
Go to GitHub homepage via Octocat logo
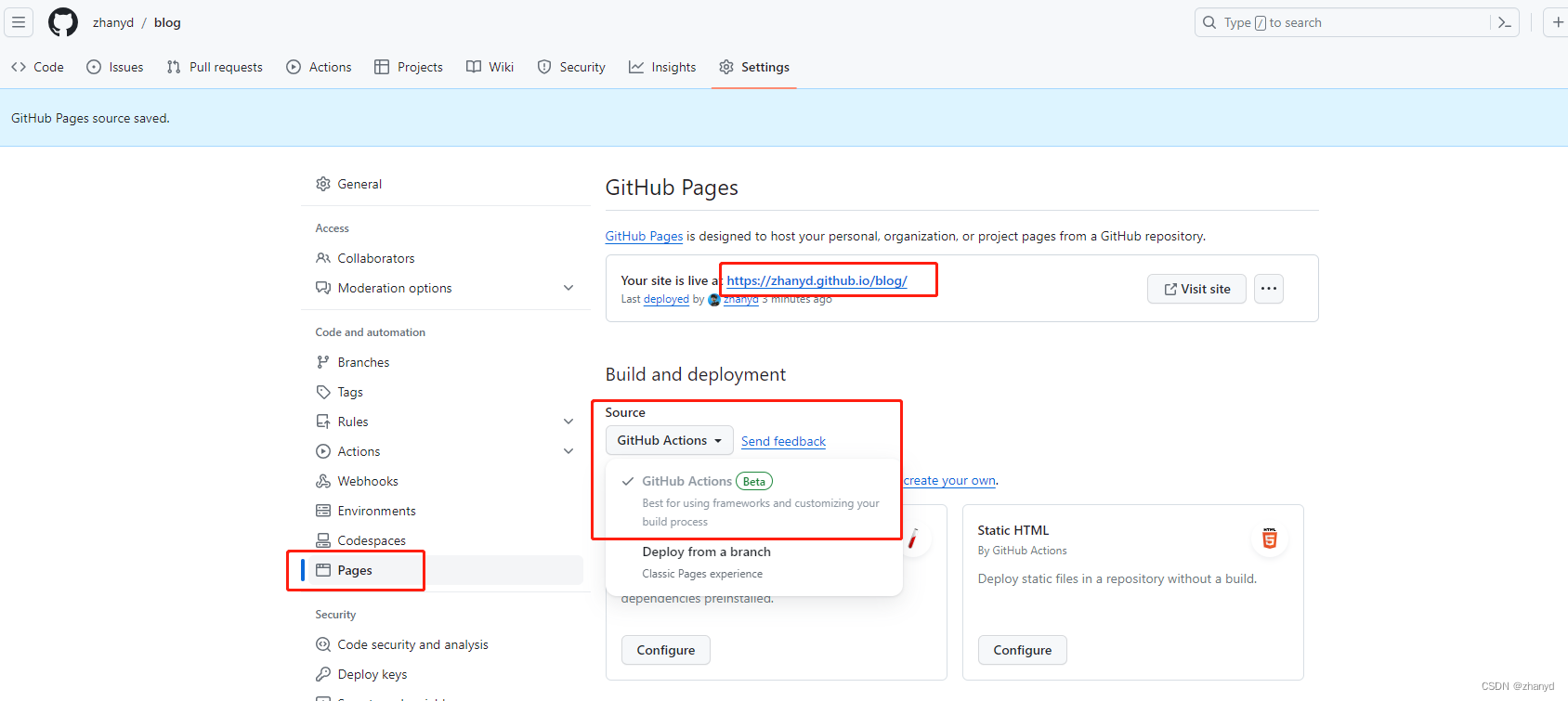(x=63, y=22)
